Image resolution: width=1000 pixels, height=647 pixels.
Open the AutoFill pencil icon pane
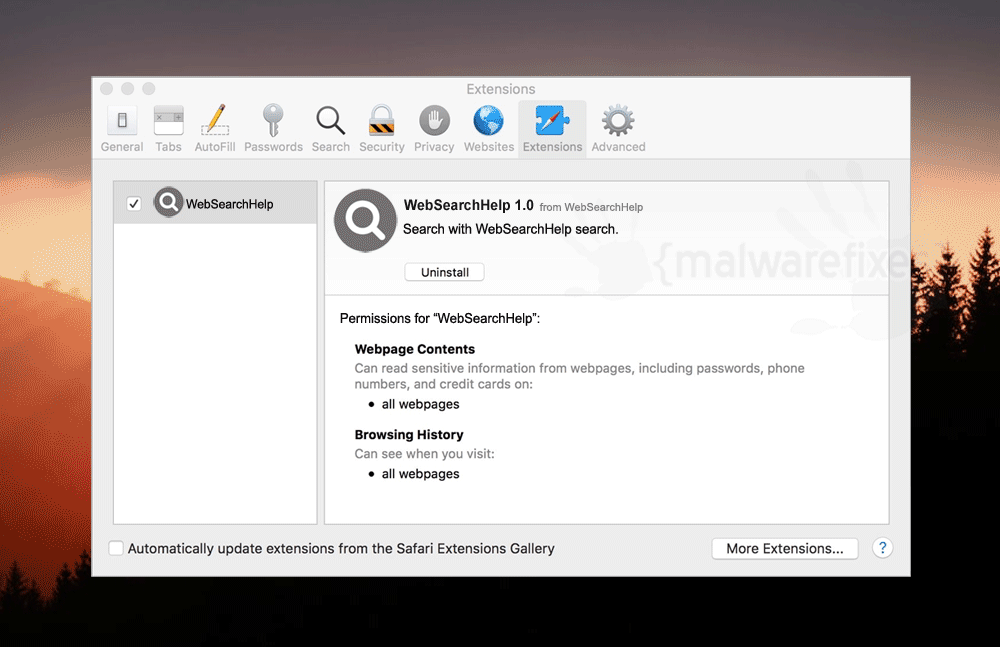point(215,130)
